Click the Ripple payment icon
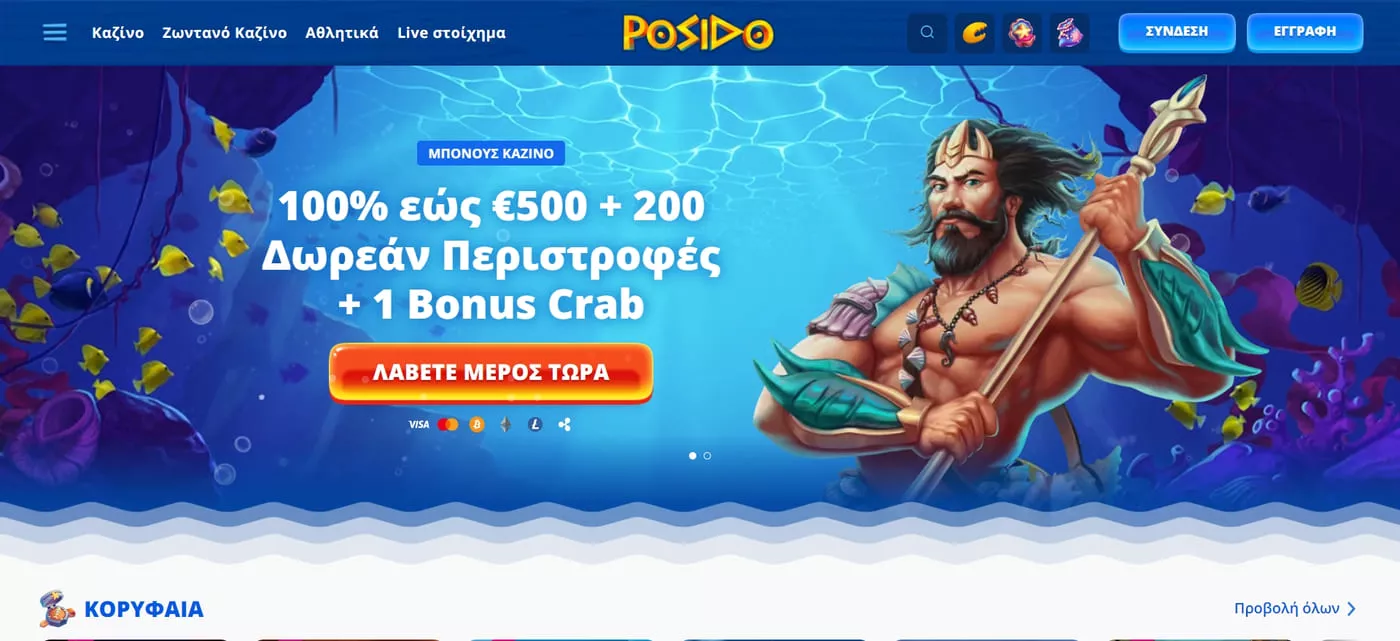 tap(564, 425)
